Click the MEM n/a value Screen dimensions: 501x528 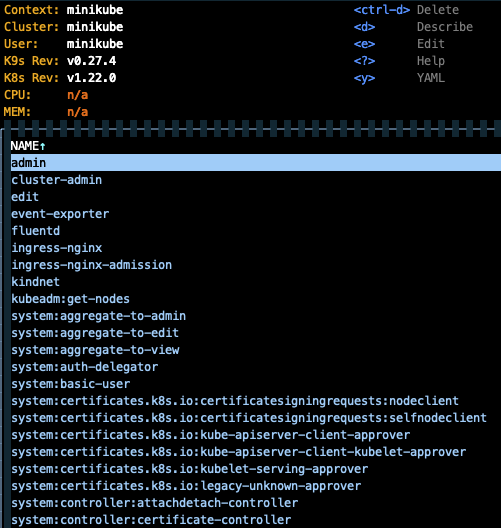77,112
